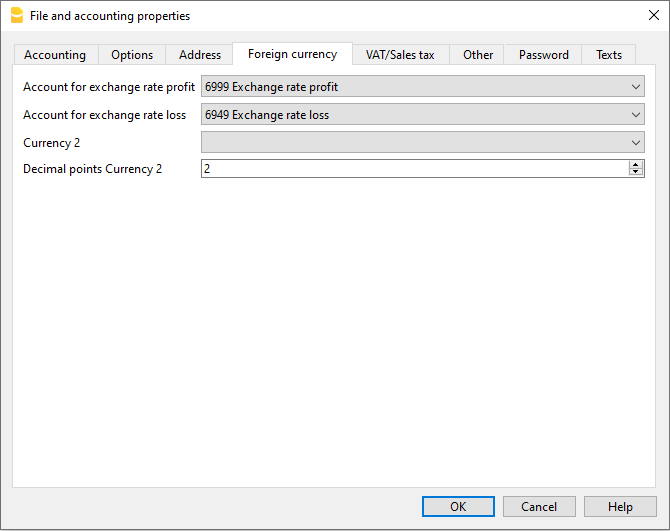
Task: Confirm settings with the OK button
Action: tap(458, 507)
